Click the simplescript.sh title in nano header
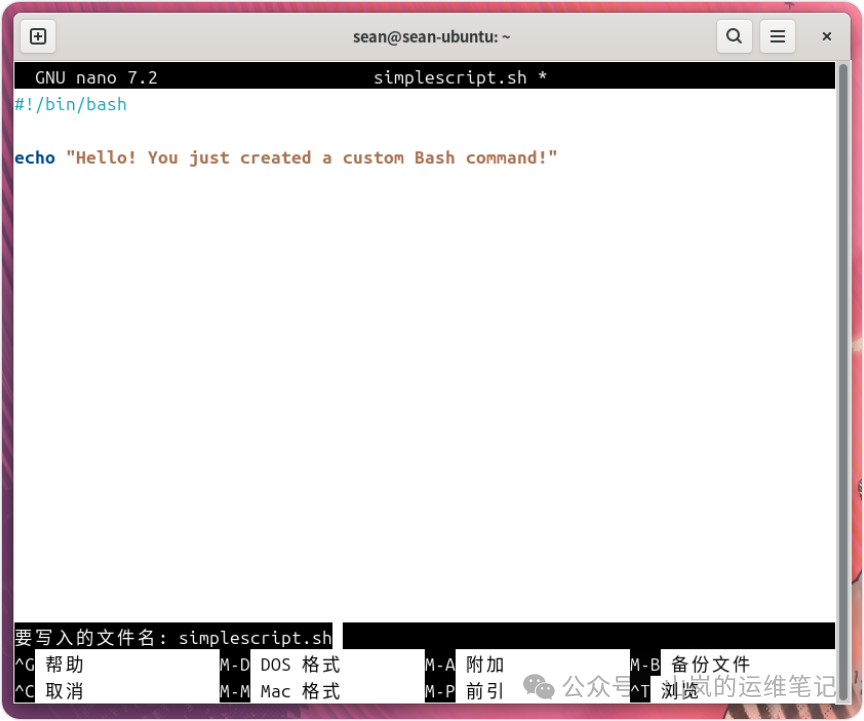 (452, 77)
